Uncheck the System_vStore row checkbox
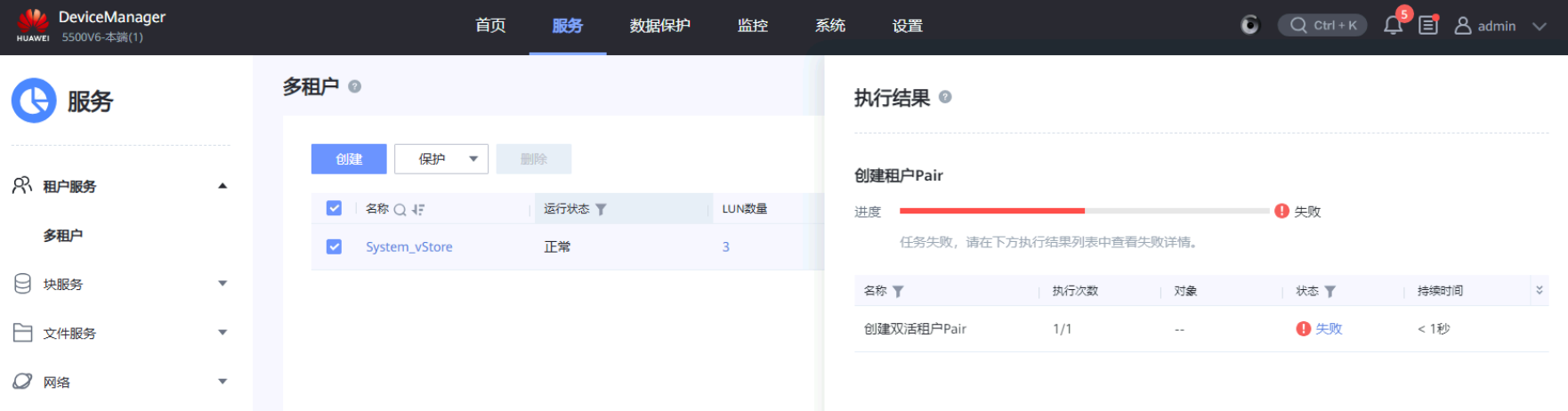The image size is (1568, 411). (x=334, y=246)
